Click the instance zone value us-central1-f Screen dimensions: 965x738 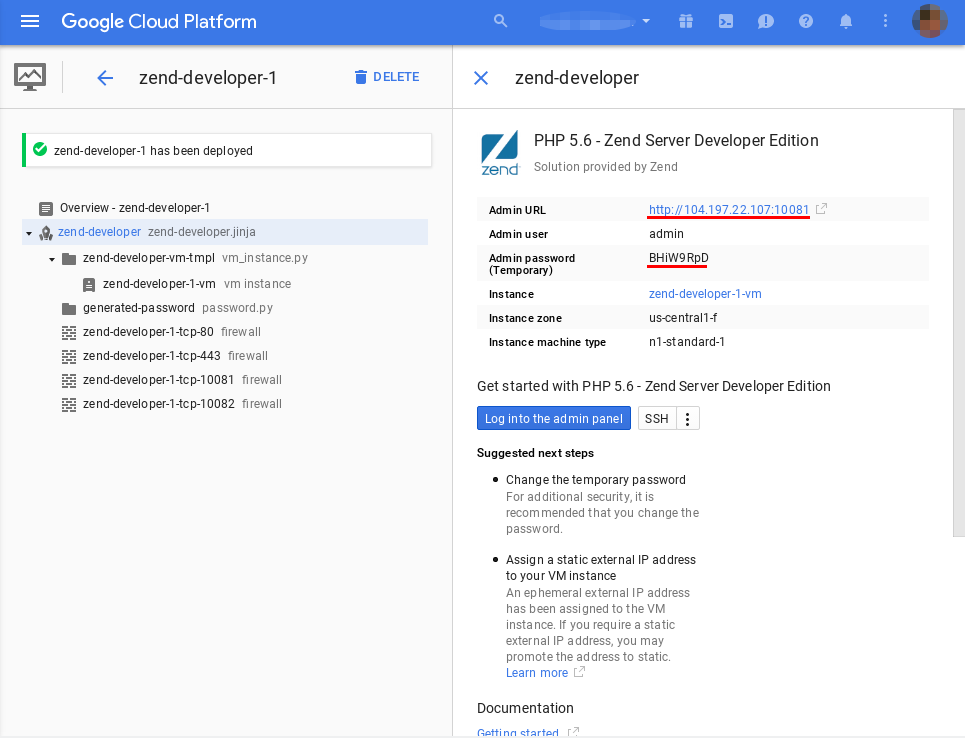[x=683, y=318]
